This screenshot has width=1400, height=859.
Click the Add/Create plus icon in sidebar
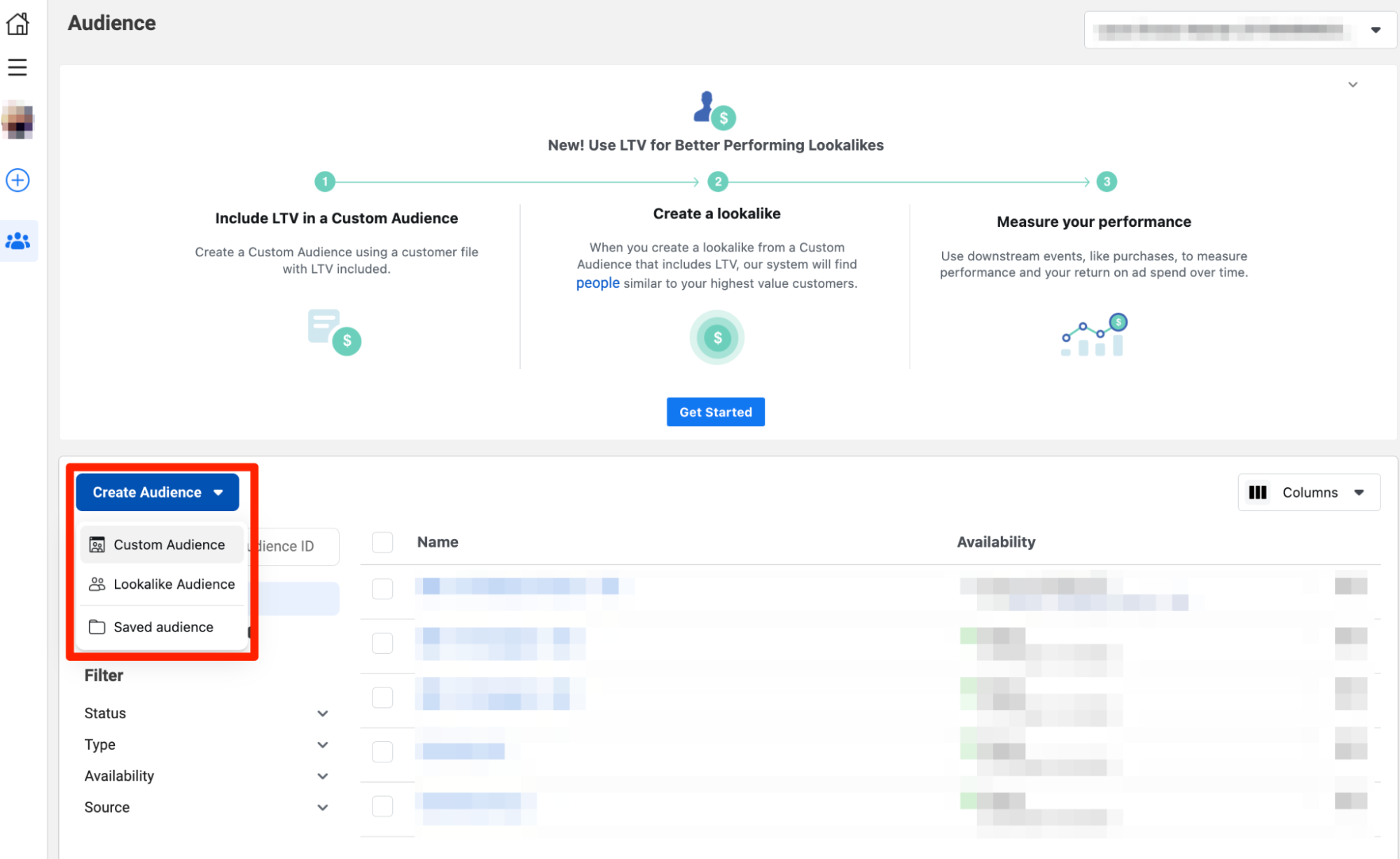18,180
